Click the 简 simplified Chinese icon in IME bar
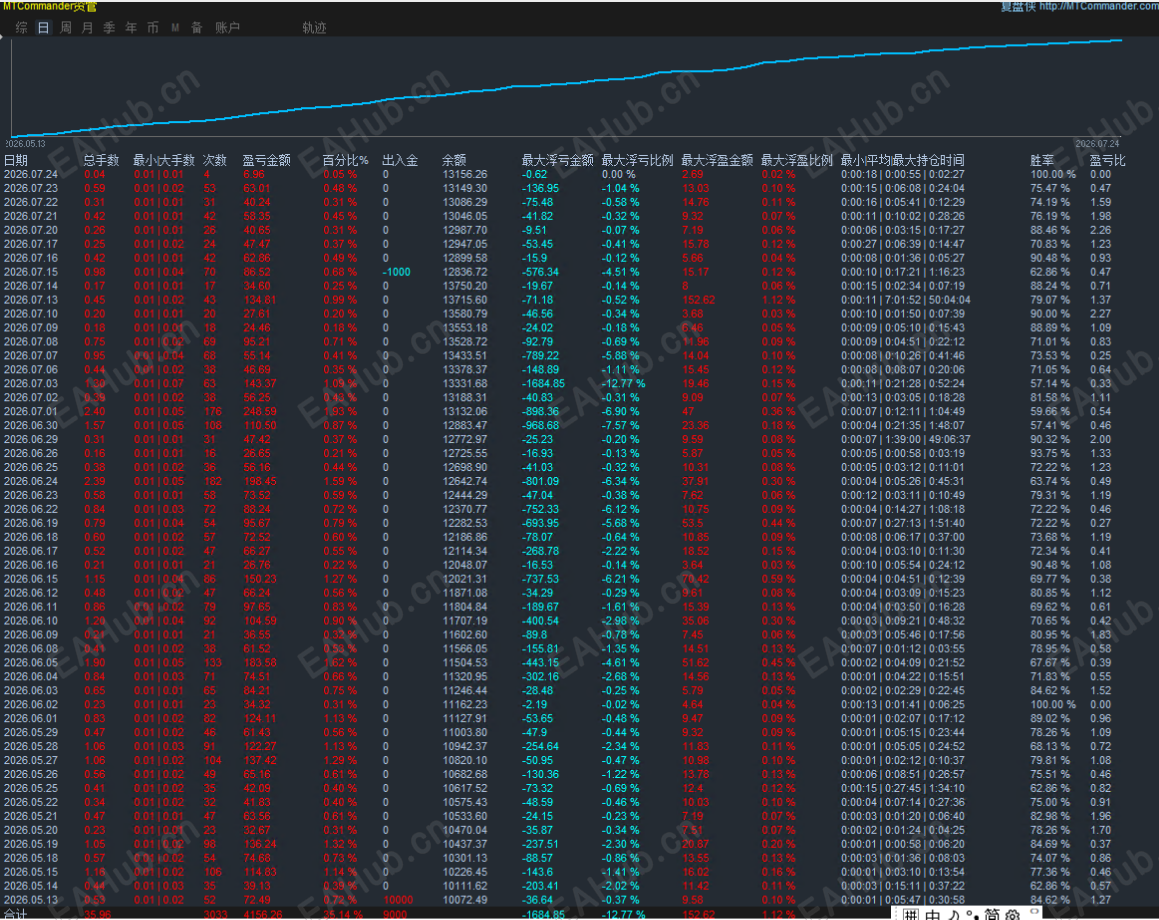 tap(991, 915)
